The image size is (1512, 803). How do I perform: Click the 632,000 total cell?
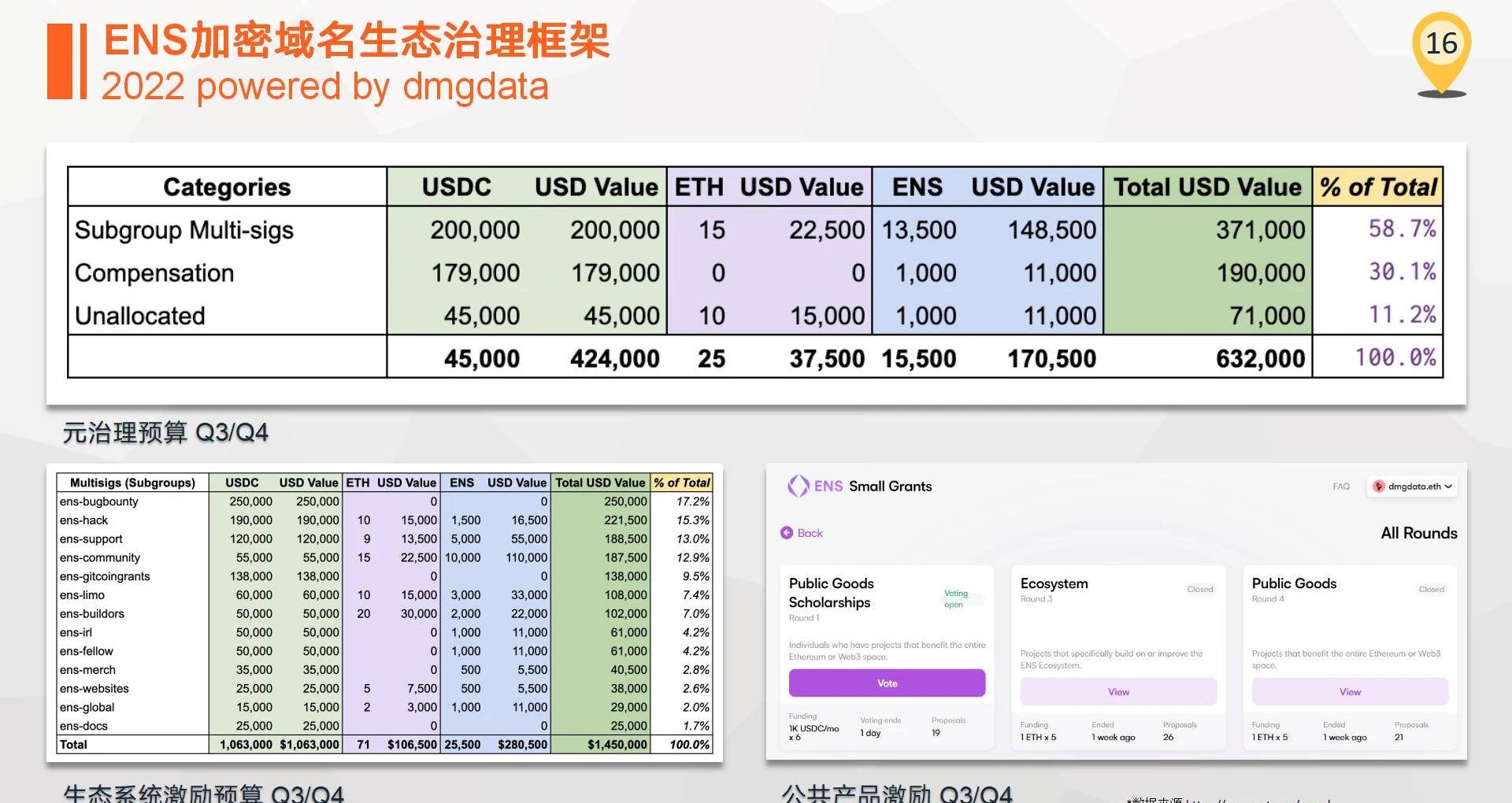pos(1260,359)
